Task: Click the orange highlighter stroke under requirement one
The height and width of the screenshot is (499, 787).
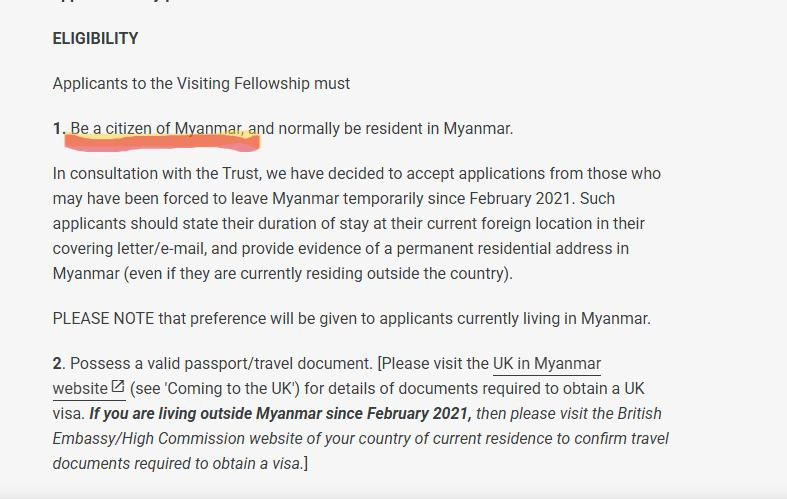Action: 162,143
